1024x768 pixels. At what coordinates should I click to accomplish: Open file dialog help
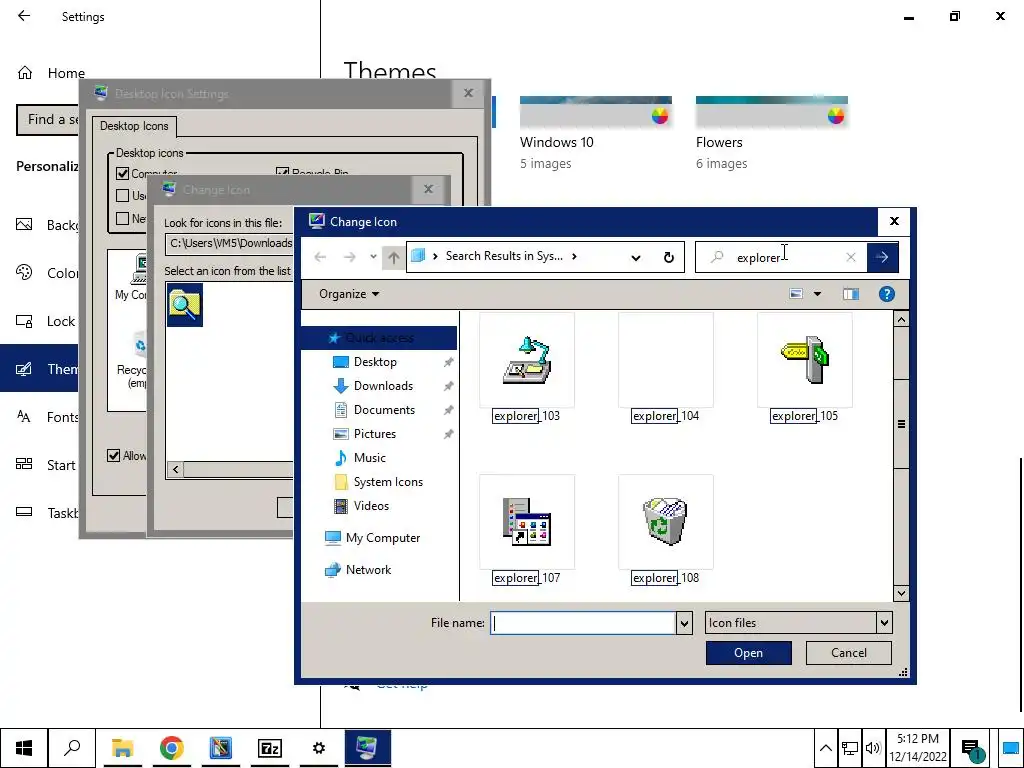[x=886, y=294]
